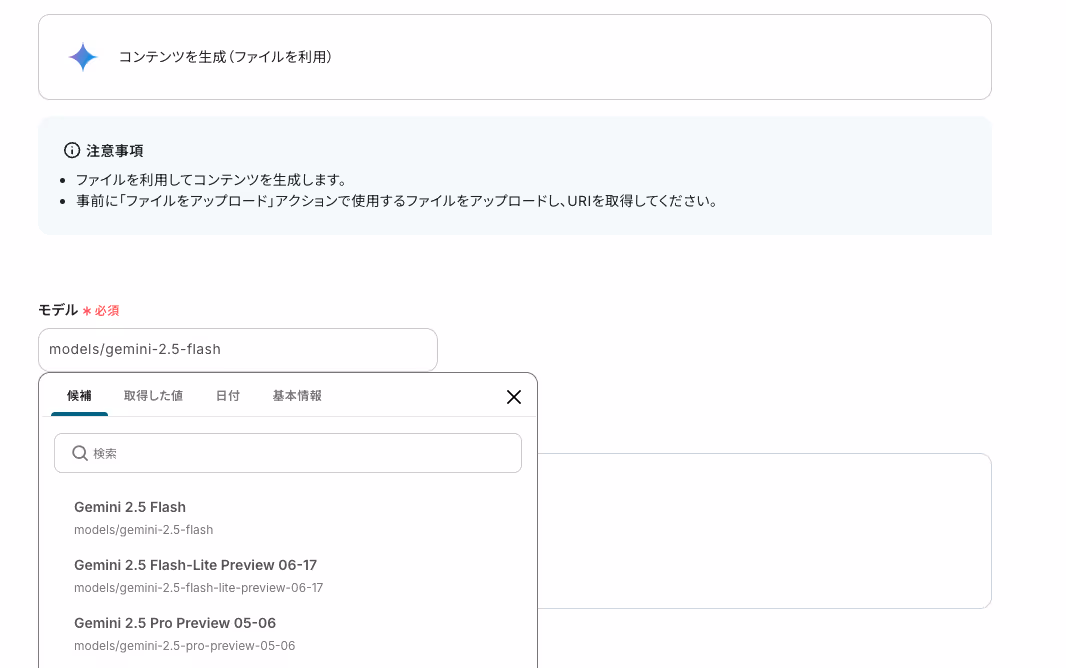
Task: Click the magnifier icon in search box
Action: [80, 453]
